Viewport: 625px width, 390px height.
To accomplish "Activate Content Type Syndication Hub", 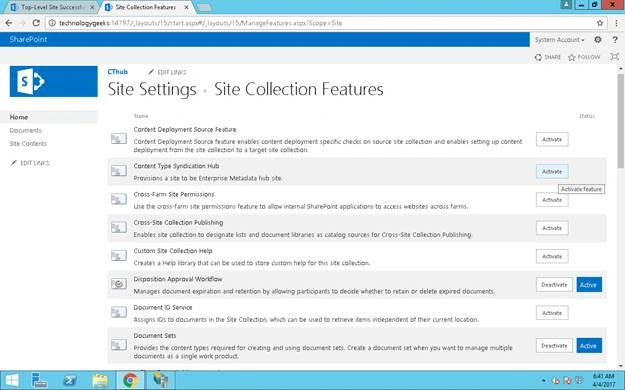I will coord(552,171).
